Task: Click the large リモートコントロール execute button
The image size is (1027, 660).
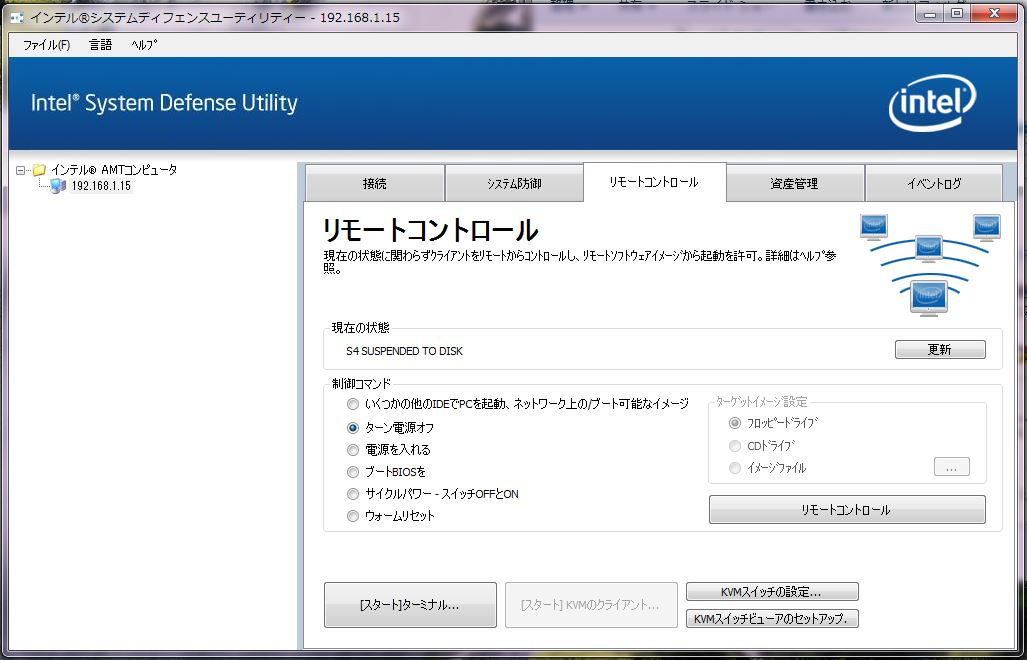Action: coord(846,510)
